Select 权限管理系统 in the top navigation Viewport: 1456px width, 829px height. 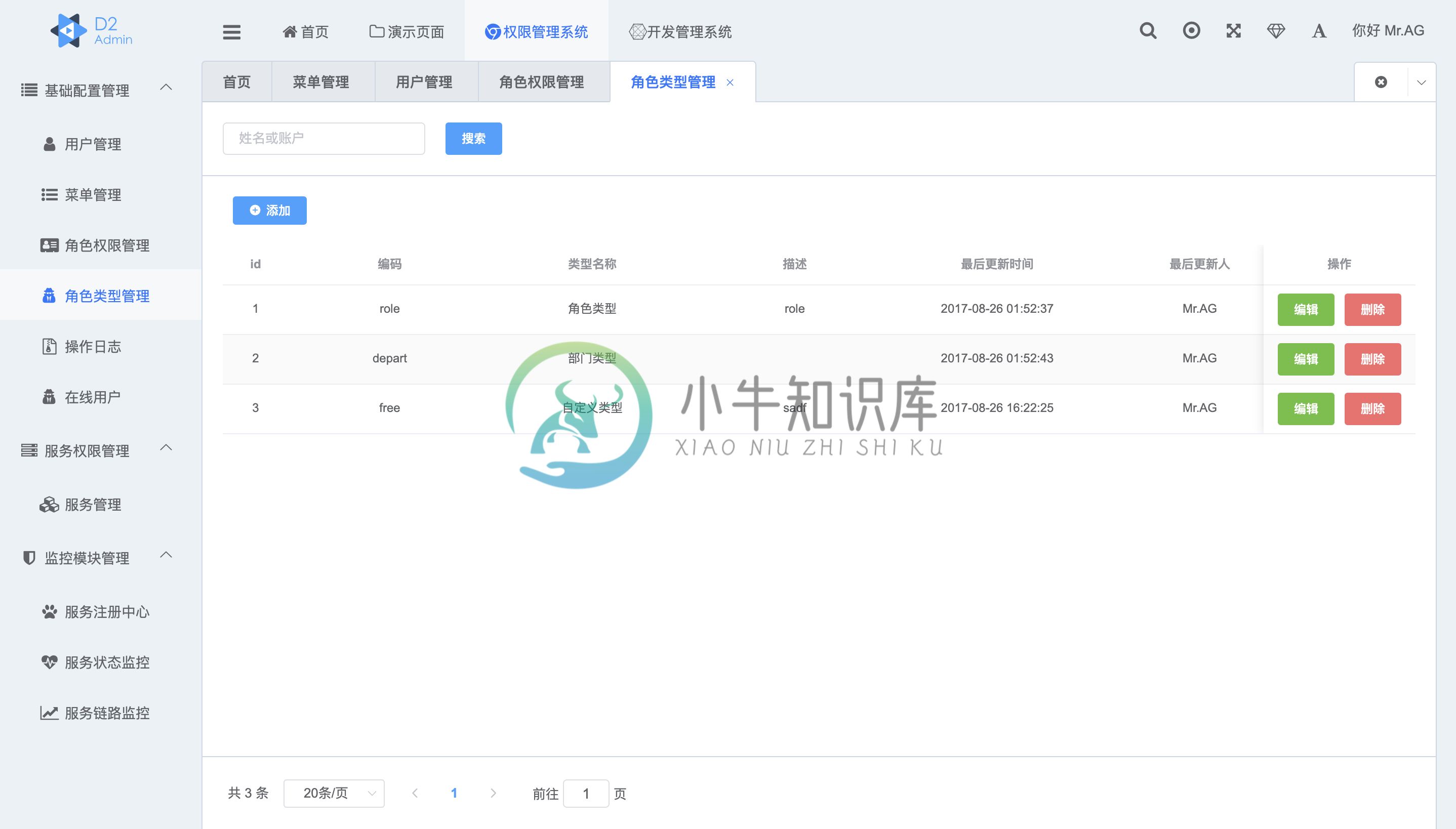tap(537, 32)
